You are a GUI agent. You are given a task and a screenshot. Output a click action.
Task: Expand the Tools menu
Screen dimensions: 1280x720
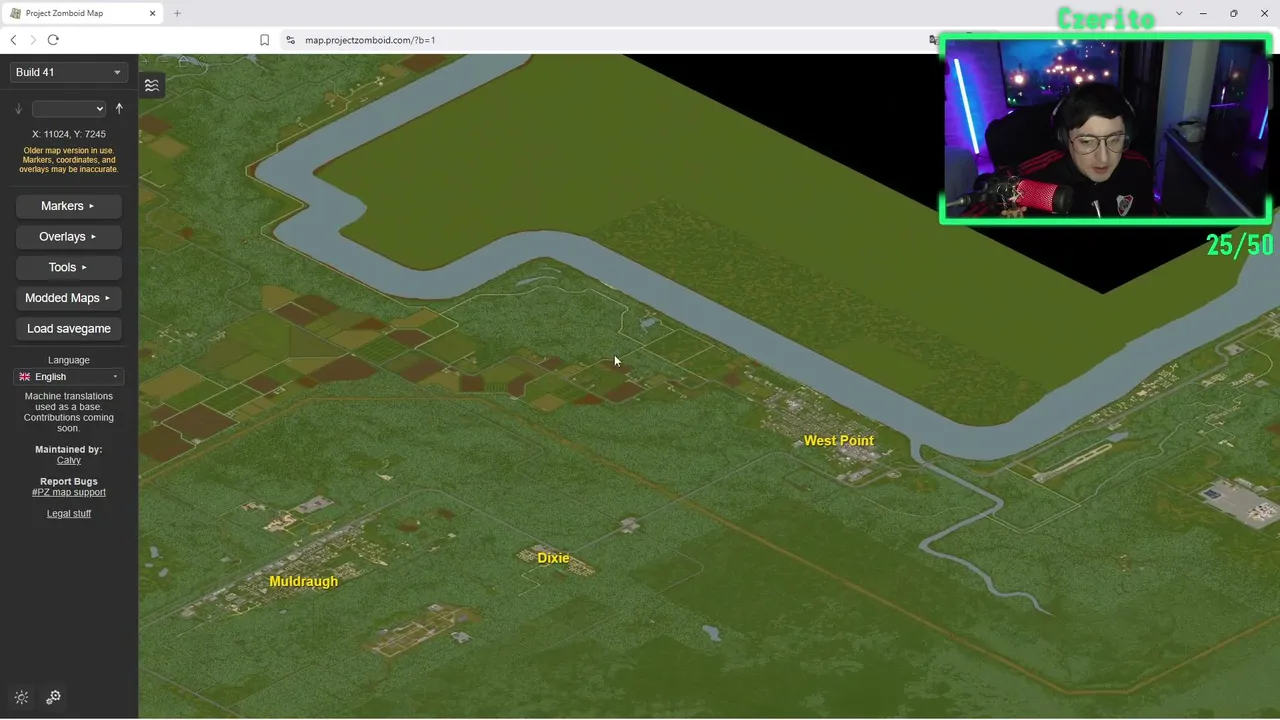(x=69, y=267)
